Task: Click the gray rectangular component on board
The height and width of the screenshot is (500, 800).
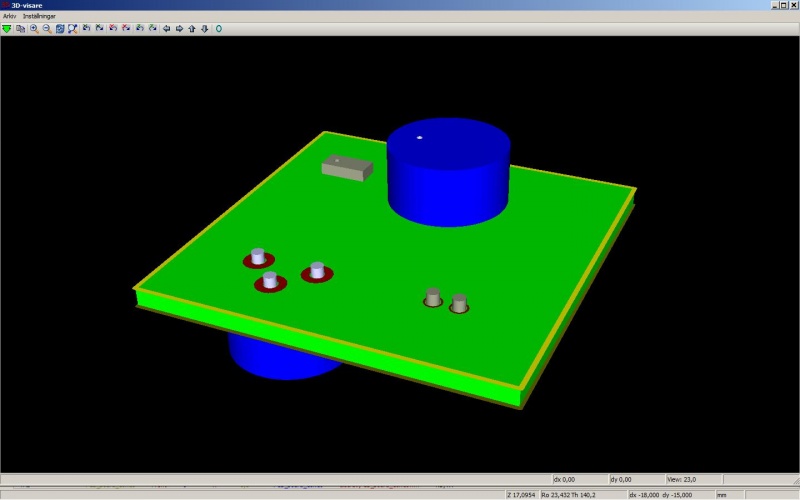Action: tap(346, 168)
